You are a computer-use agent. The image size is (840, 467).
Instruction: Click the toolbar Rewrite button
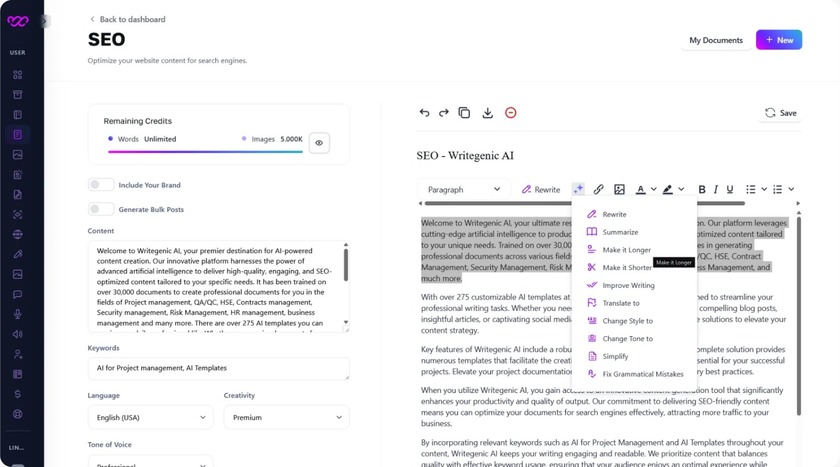click(x=541, y=189)
